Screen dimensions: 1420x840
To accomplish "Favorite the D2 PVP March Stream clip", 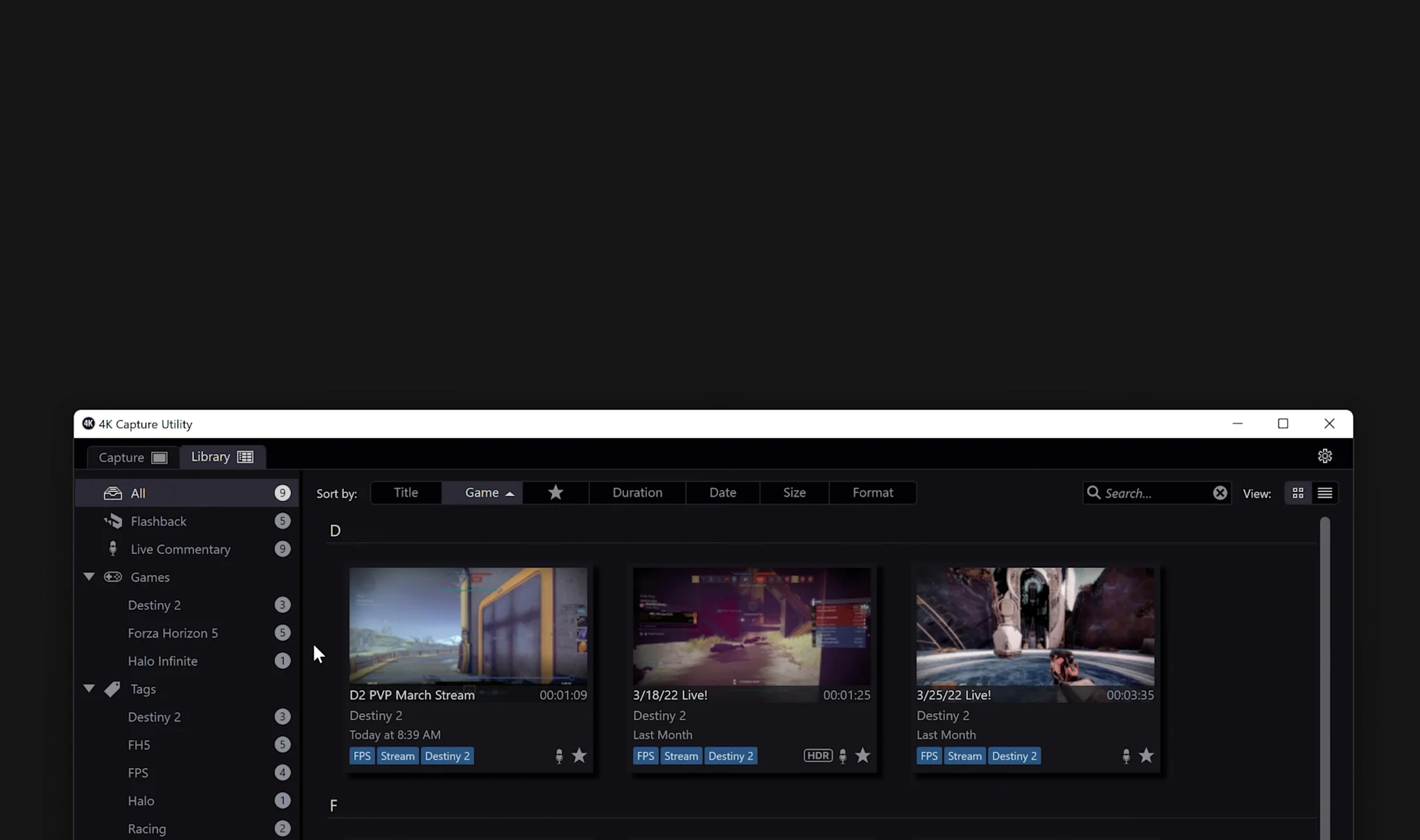I will [x=579, y=755].
